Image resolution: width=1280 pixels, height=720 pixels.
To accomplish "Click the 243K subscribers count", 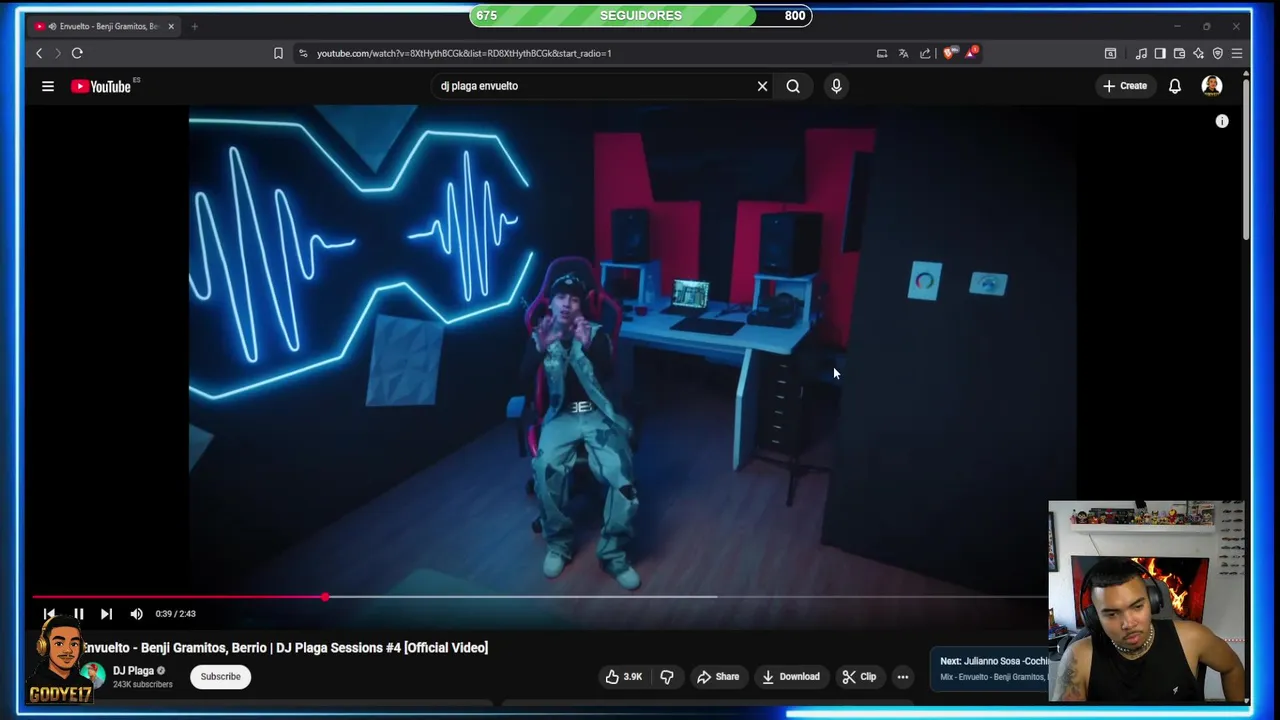I will pyautogui.click(x=142, y=685).
